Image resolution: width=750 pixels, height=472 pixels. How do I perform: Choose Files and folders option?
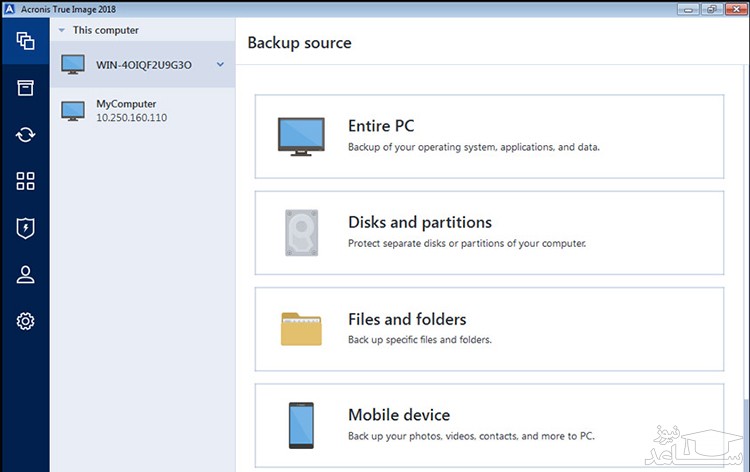[489, 329]
